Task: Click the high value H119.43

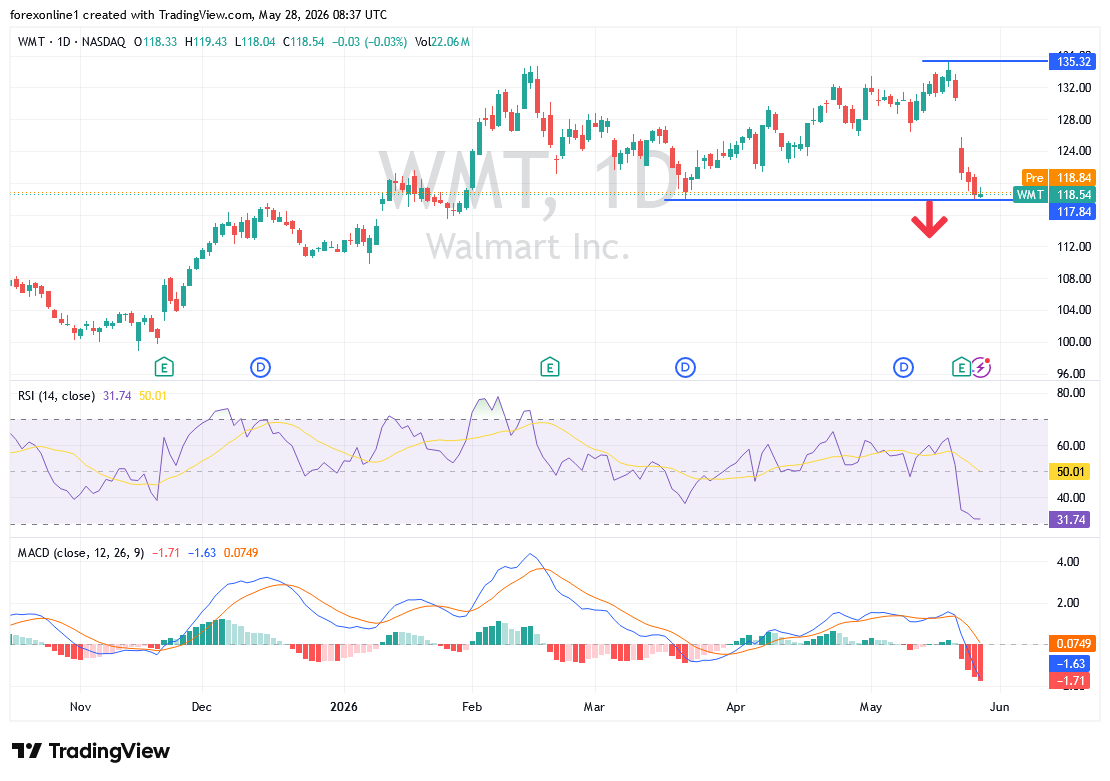Action: coord(206,42)
